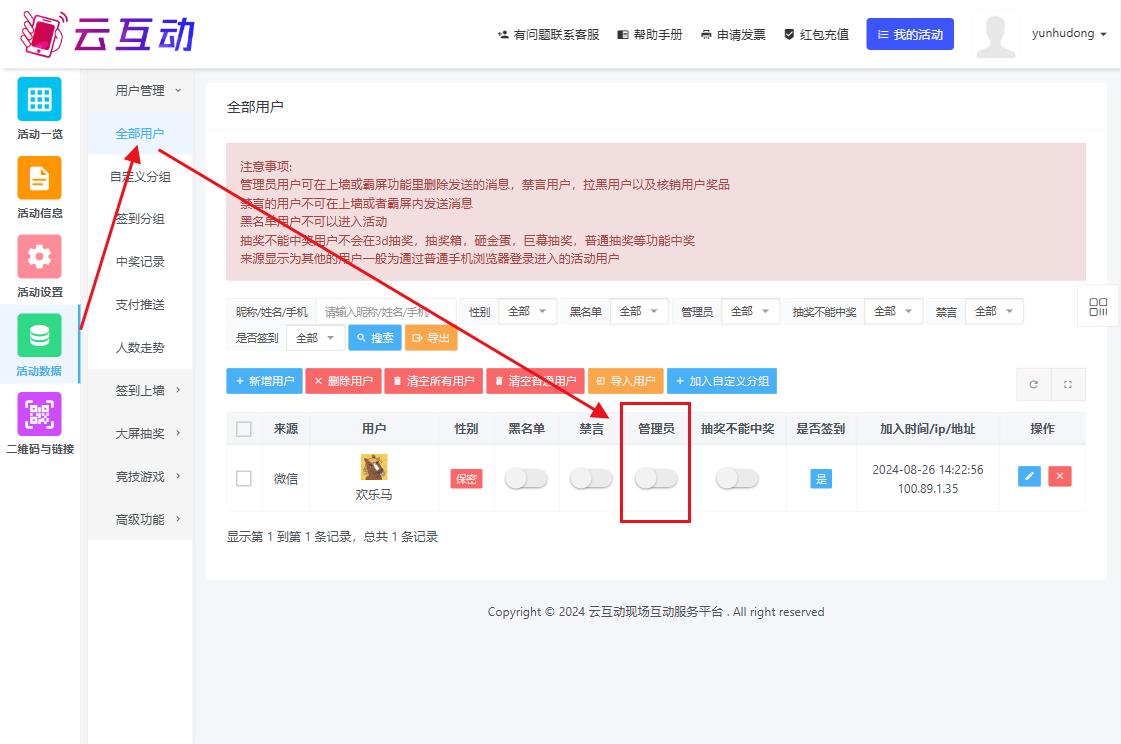This screenshot has height=744, width=1121.
Task: Click the 新增用户 button
Action: (264, 381)
